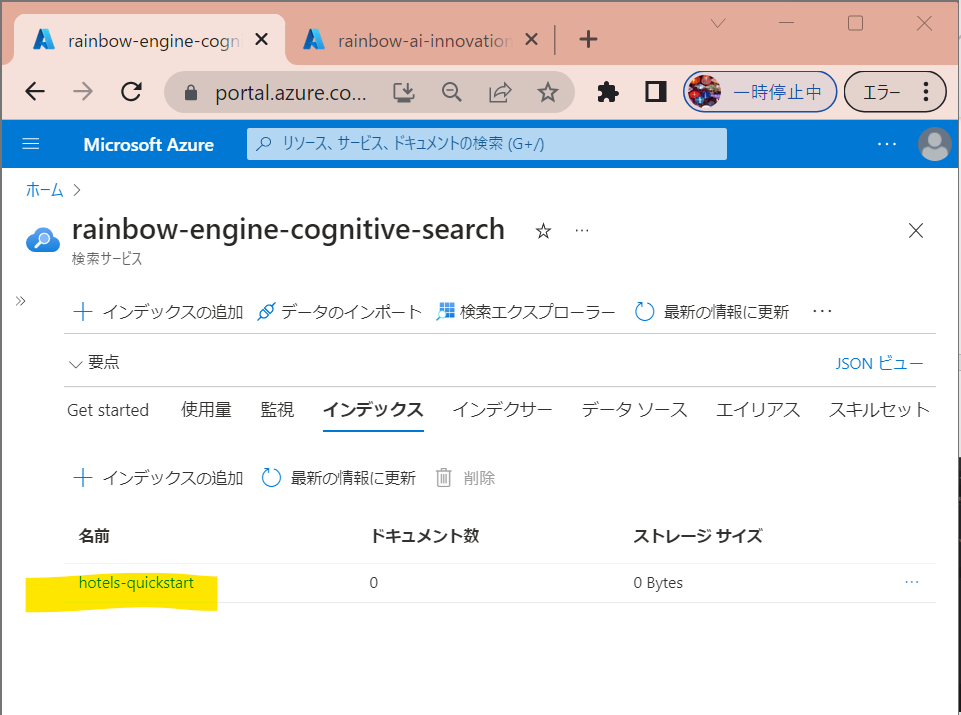
Task: Switch to the Get started tab
Action: point(108,410)
